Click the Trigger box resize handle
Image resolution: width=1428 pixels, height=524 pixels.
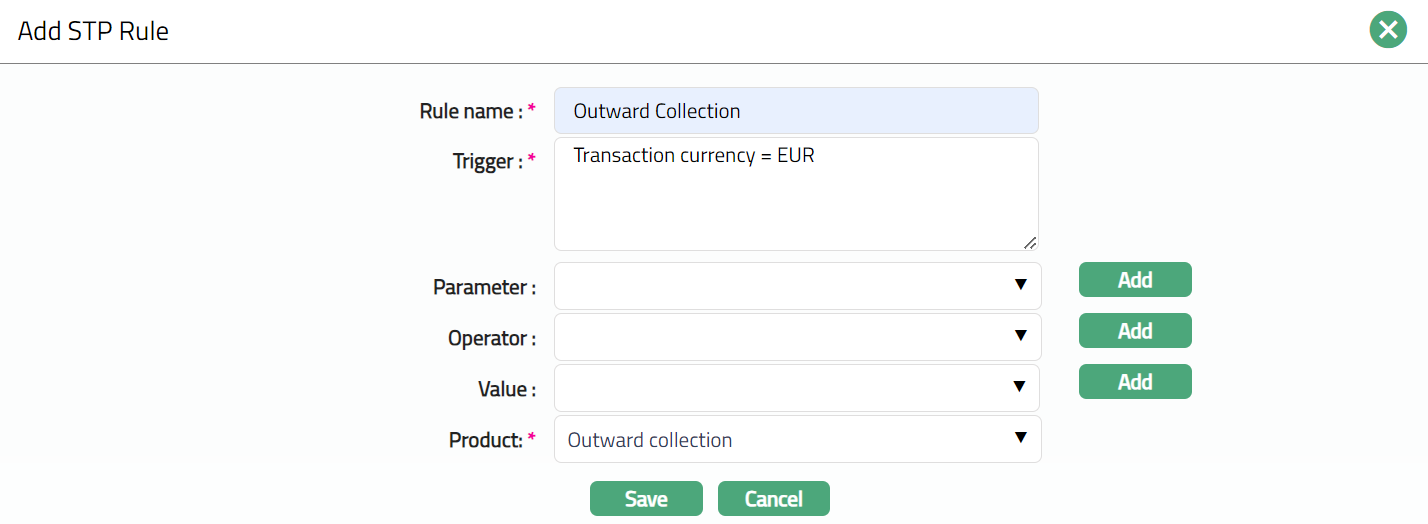click(1029, 242)
